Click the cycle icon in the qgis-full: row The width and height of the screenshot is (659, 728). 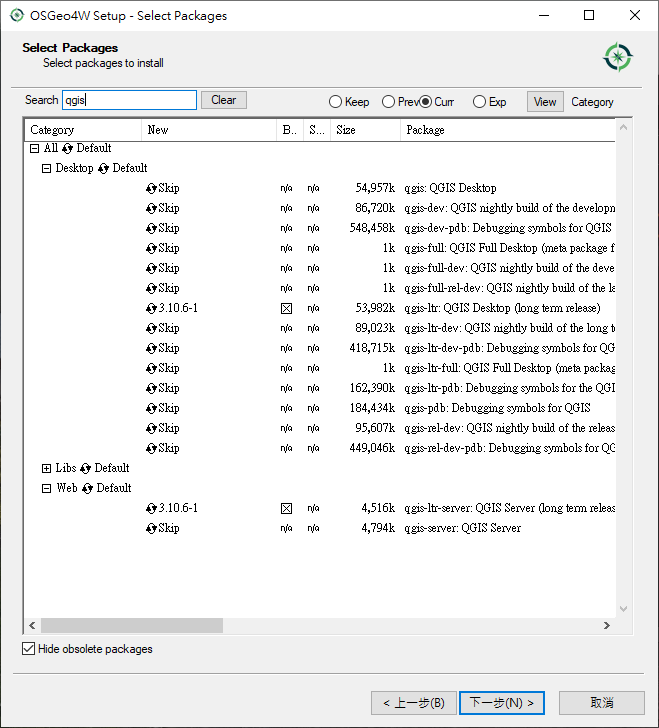click(x=151, y=248)
